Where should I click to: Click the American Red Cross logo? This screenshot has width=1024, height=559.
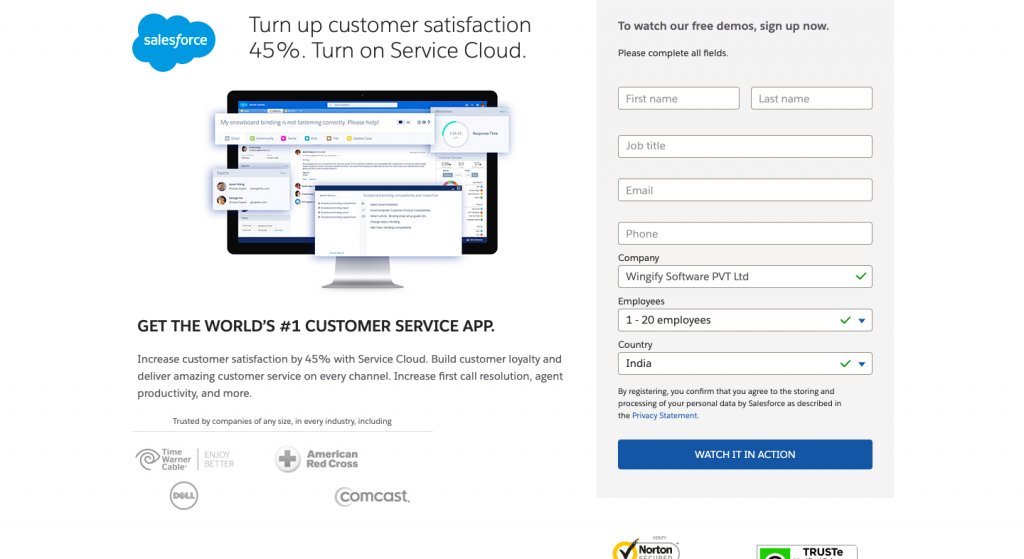pyautogui.click(x=317, y=459)
